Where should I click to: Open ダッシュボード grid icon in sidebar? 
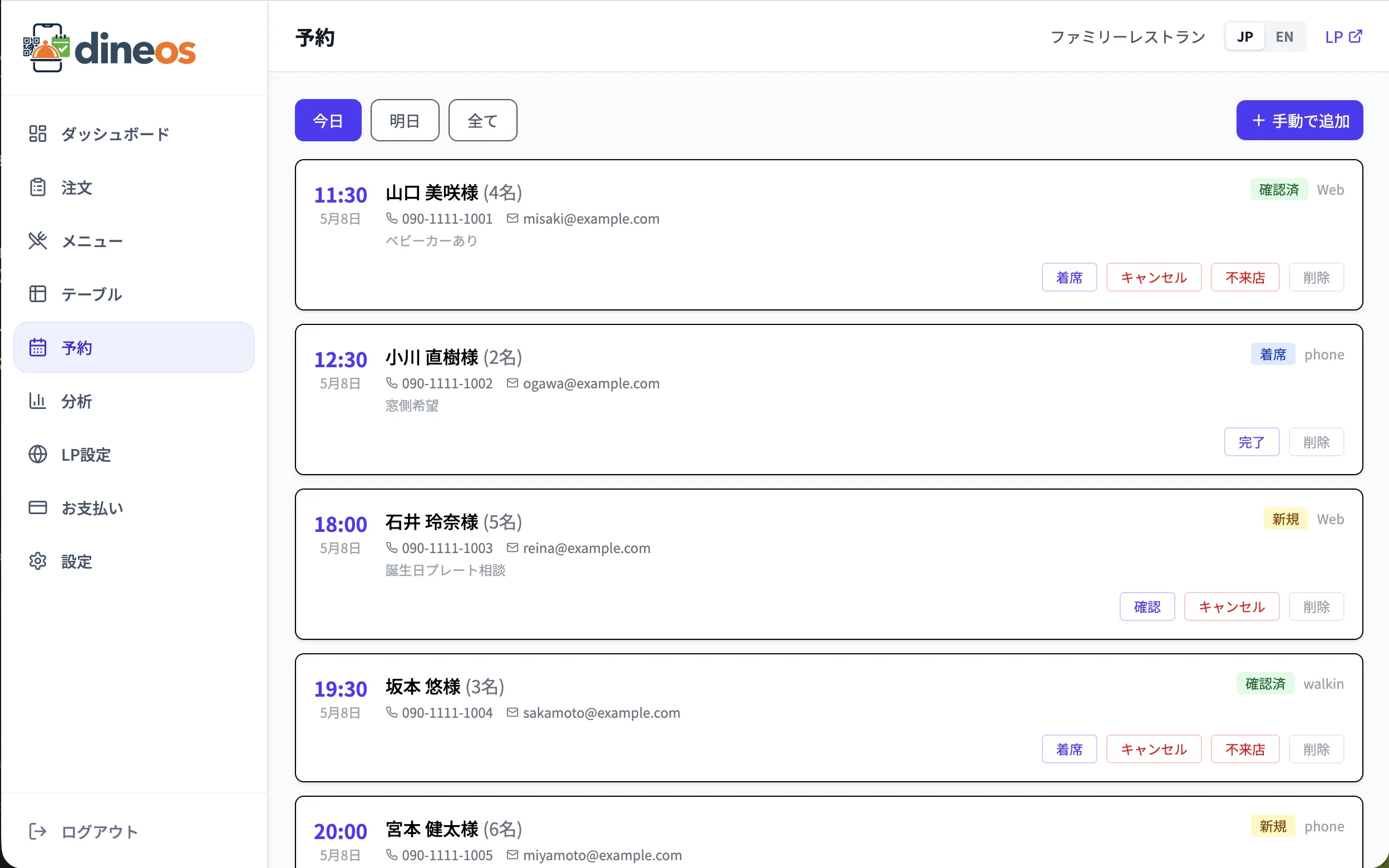click(x=38, y=134)
